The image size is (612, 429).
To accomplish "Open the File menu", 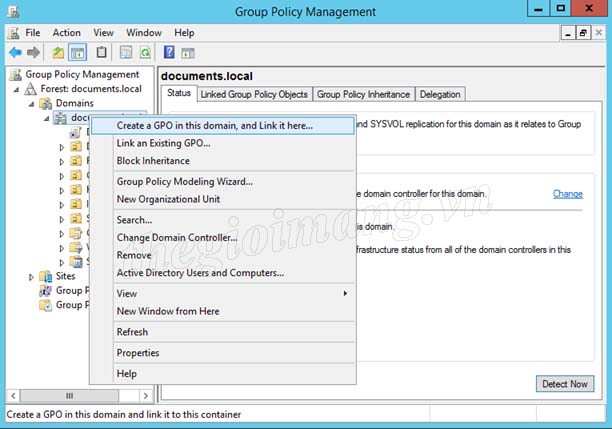I will 33,33.
